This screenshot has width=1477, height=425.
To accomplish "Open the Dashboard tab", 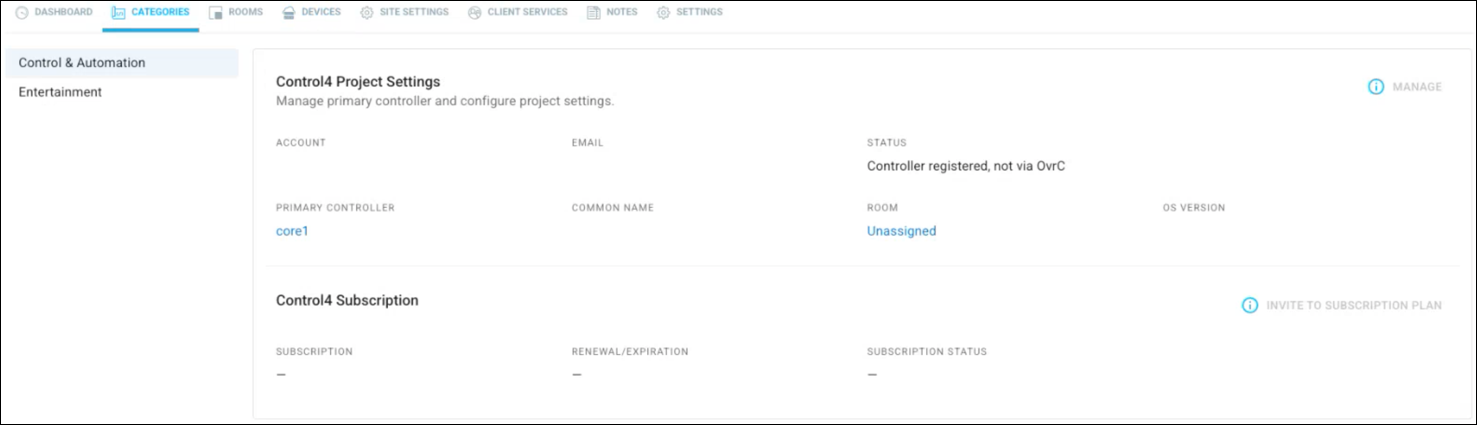I will click(x=54, y=13).
